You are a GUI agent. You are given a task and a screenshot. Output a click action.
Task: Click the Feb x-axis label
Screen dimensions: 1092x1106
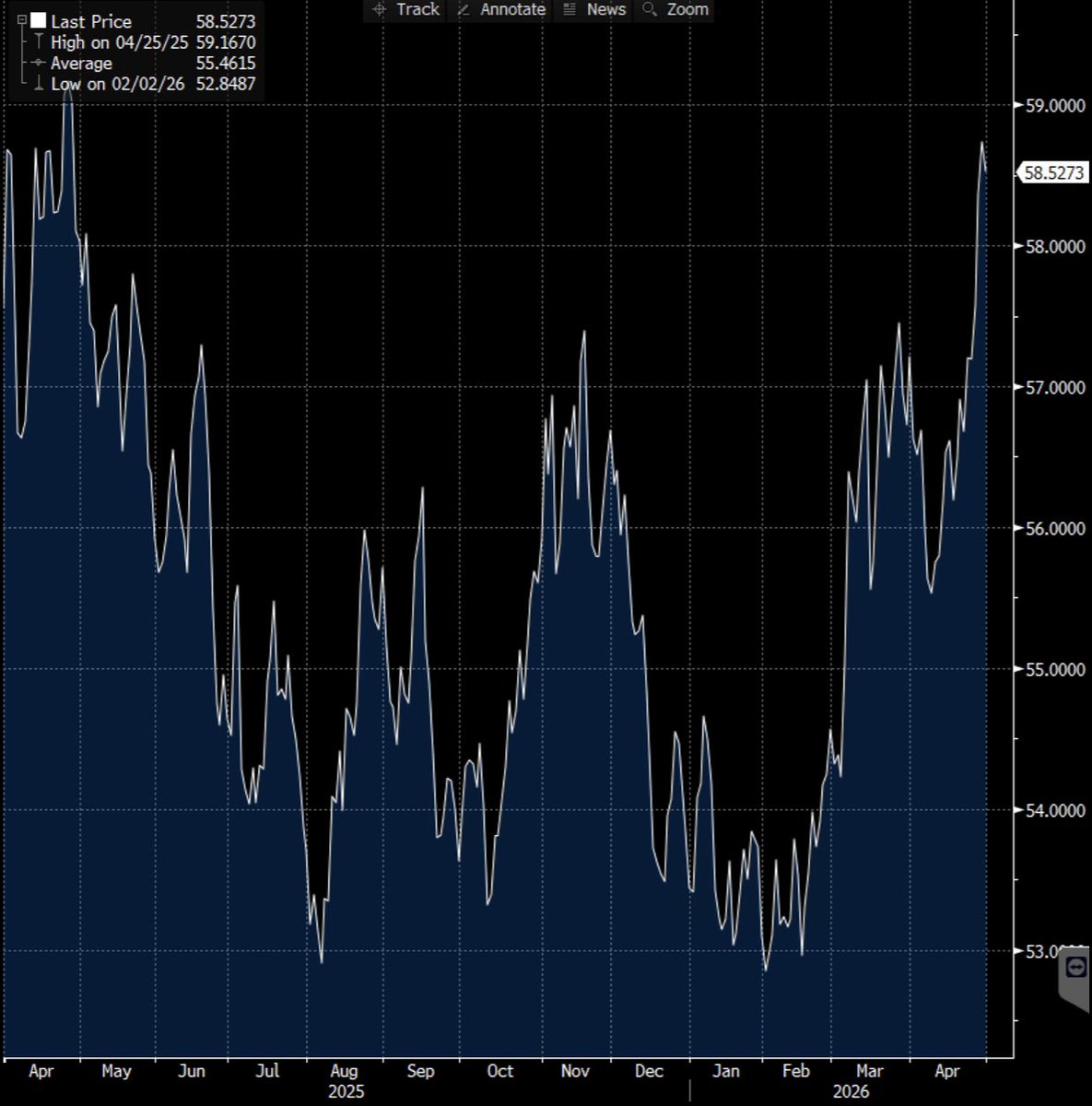pyautogui.click(x=796, y=1071)
